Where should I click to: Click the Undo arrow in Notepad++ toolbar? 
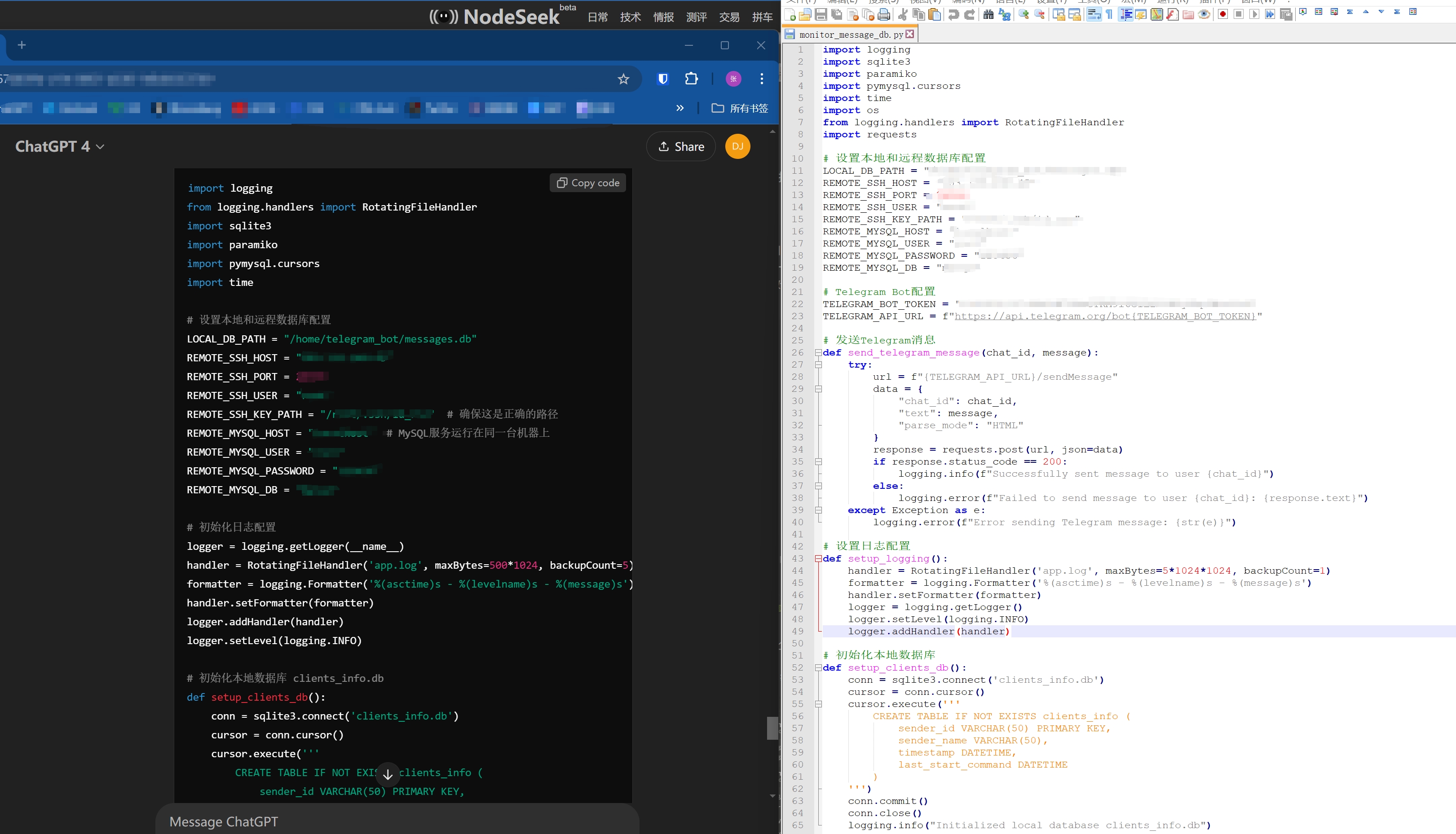pyautogui.click(x=953, y=14)
